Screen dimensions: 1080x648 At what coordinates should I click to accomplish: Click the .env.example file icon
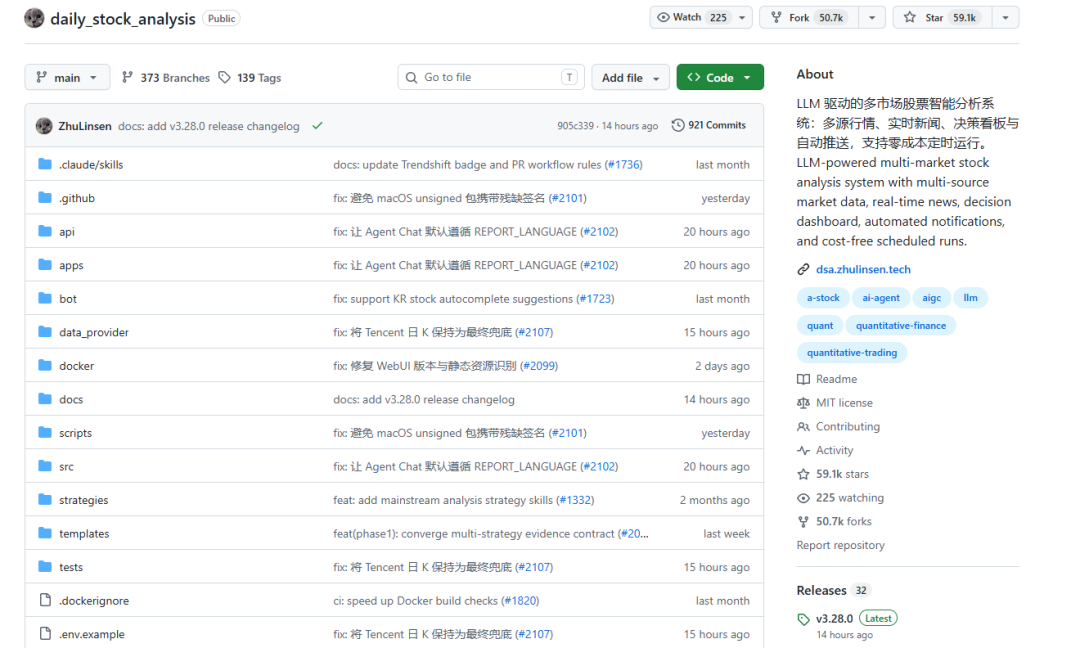tap(45, 634)
